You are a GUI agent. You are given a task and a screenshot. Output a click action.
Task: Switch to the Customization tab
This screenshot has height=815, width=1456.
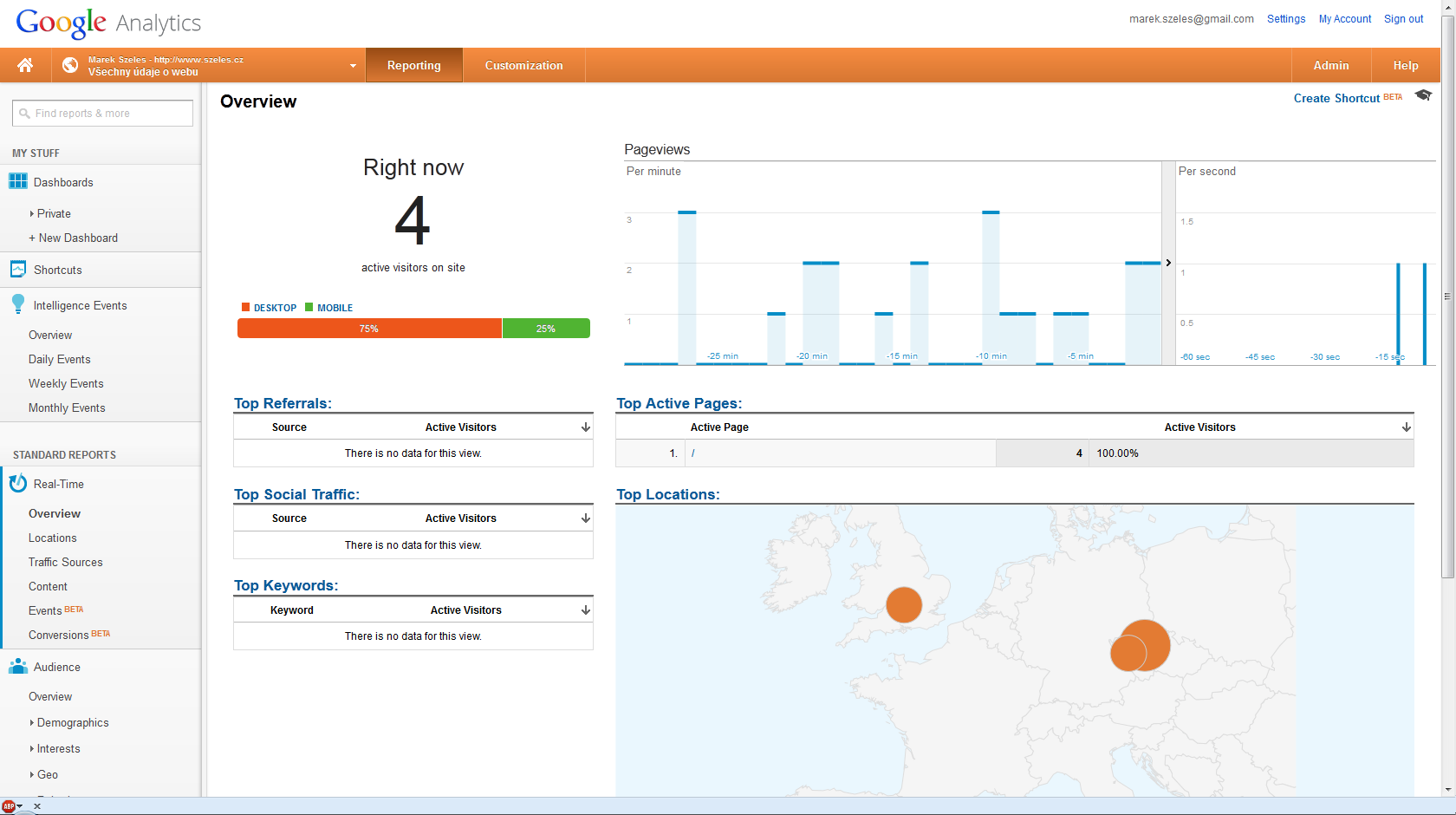523,65
